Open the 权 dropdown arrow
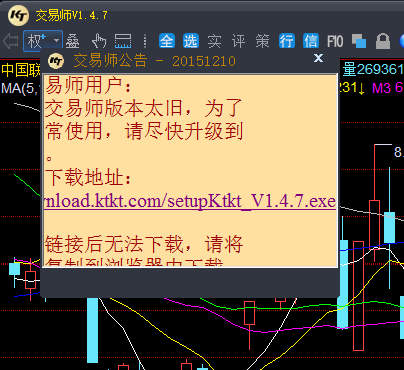This screenshot has width=404, height=370. point(56,41)
